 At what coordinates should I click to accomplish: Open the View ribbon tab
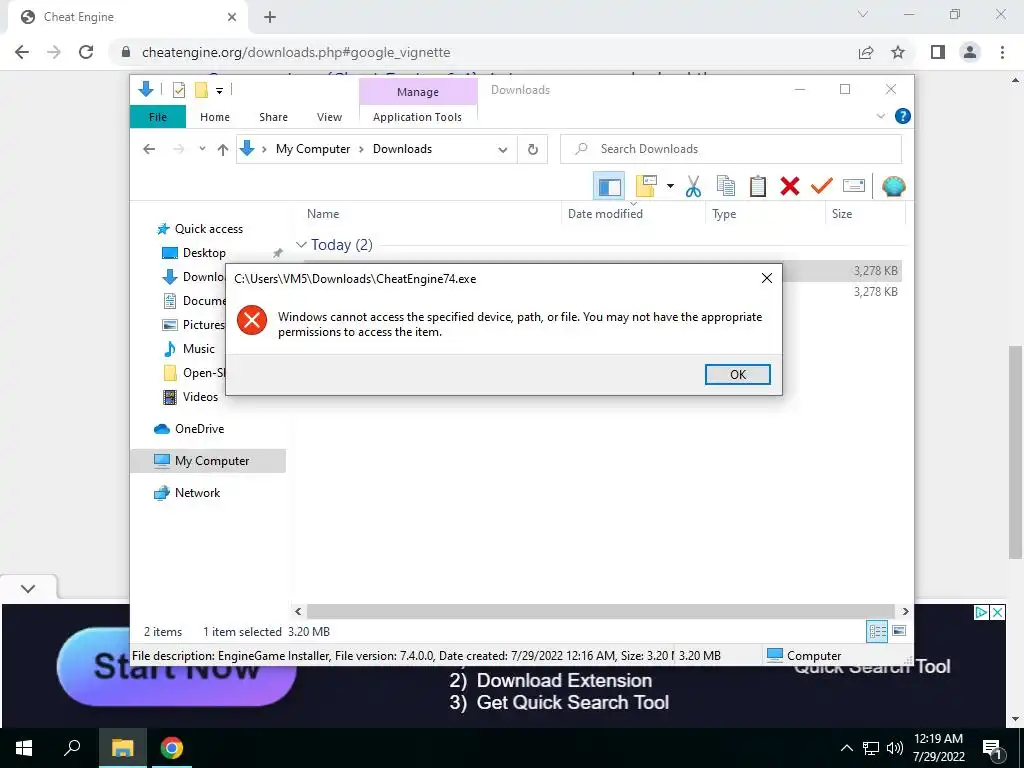(x=329, y=117)
